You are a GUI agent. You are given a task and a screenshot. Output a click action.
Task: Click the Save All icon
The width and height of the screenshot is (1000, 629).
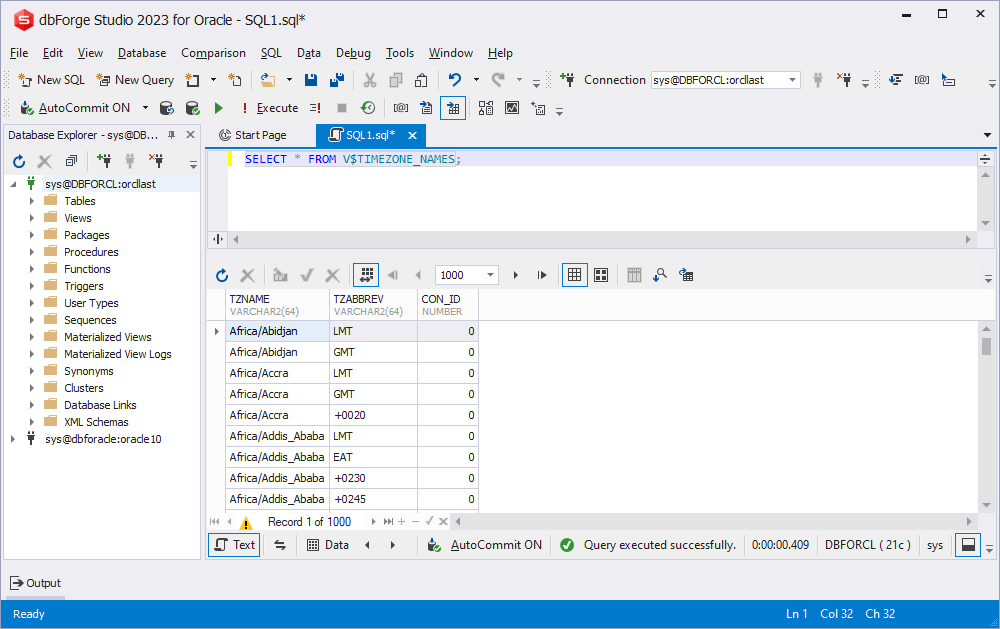pos(337,80)
